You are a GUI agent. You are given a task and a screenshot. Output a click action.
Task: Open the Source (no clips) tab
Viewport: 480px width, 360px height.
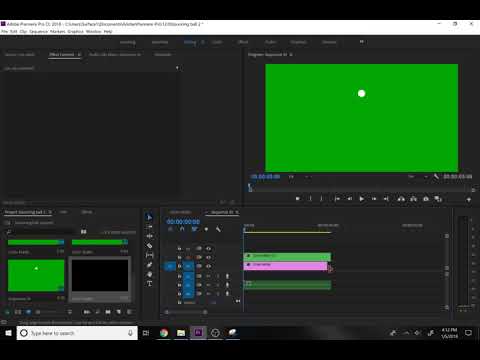pyautogui.click(x=20, y=54)
